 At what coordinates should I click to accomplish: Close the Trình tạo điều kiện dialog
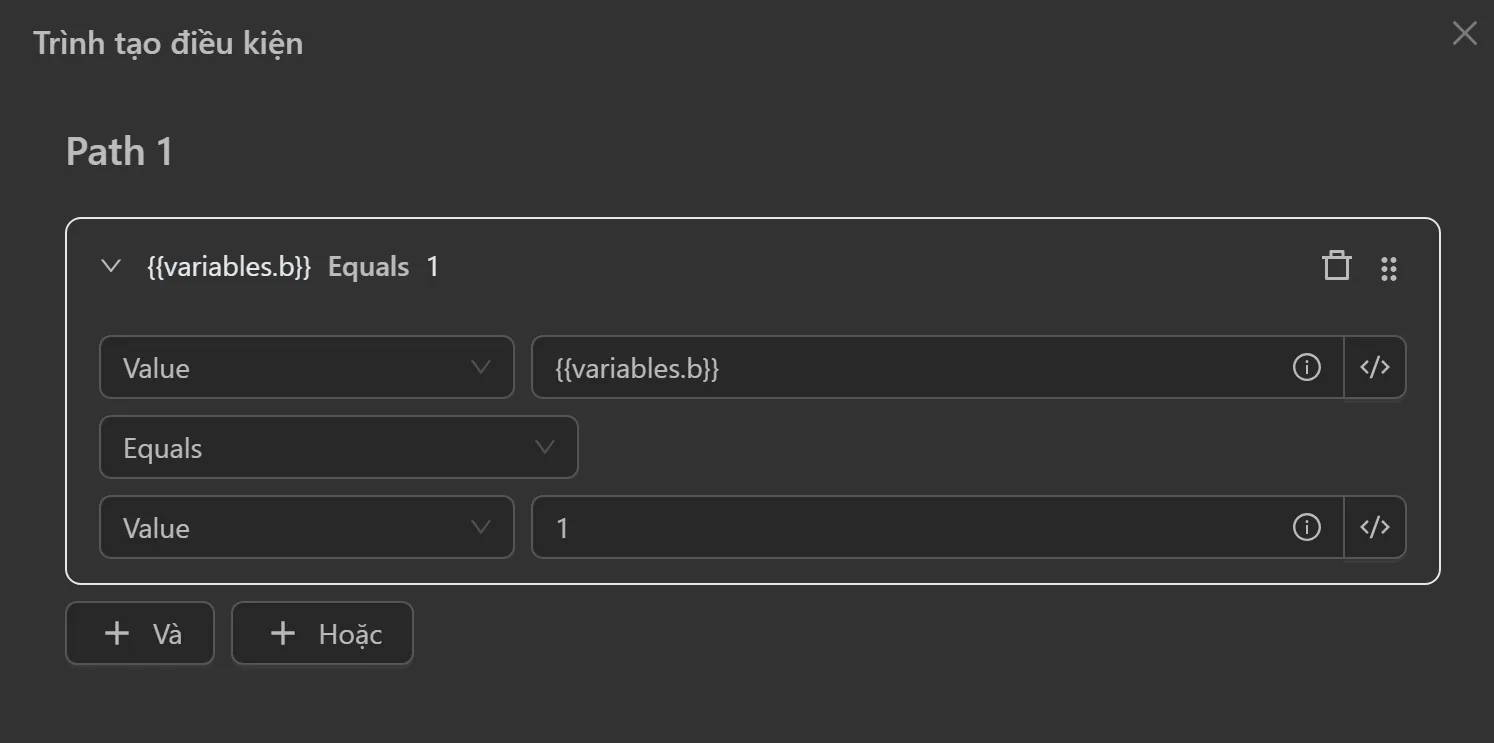[x=1463, y=33]
